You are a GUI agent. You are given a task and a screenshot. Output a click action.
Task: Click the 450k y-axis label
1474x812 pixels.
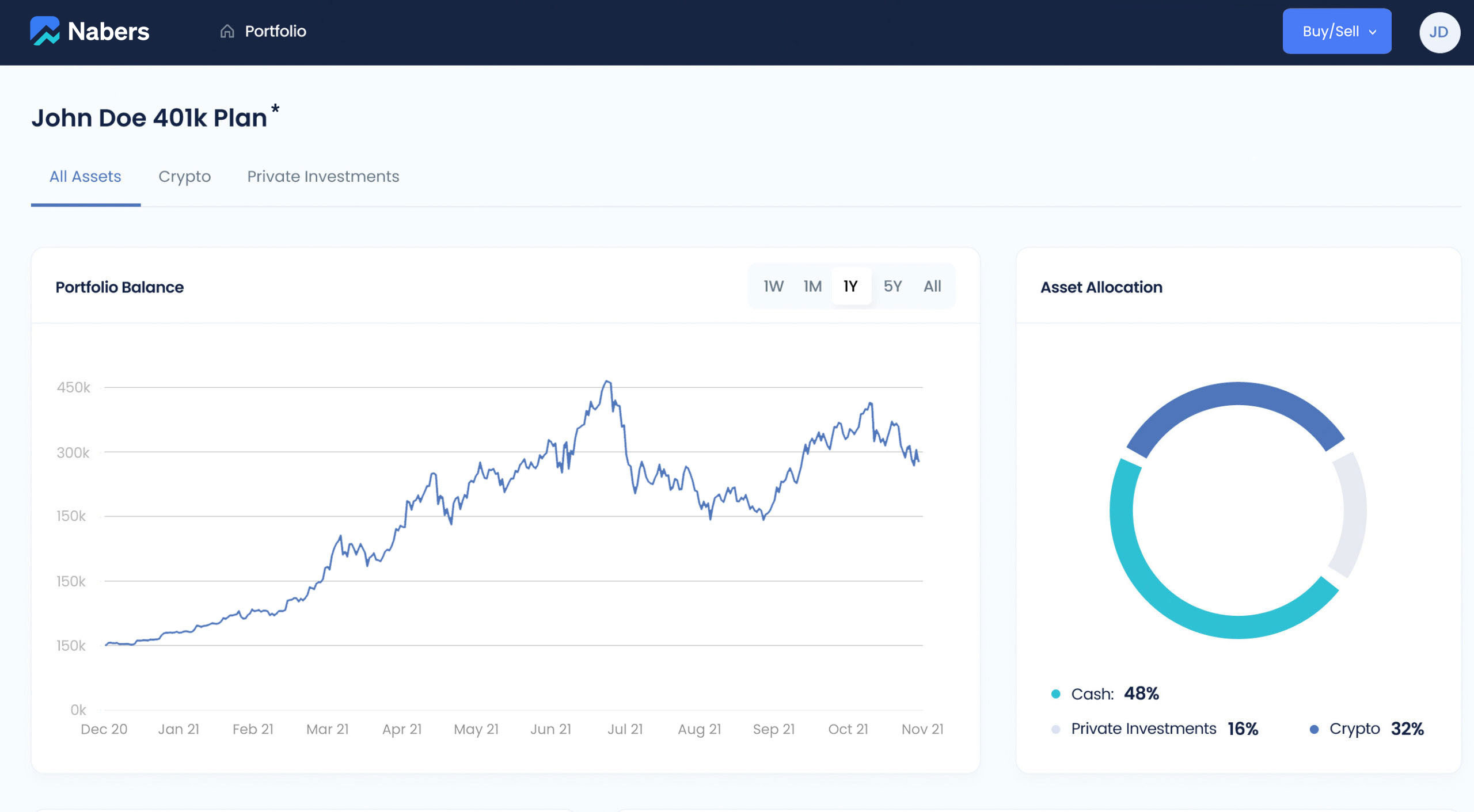74,387
